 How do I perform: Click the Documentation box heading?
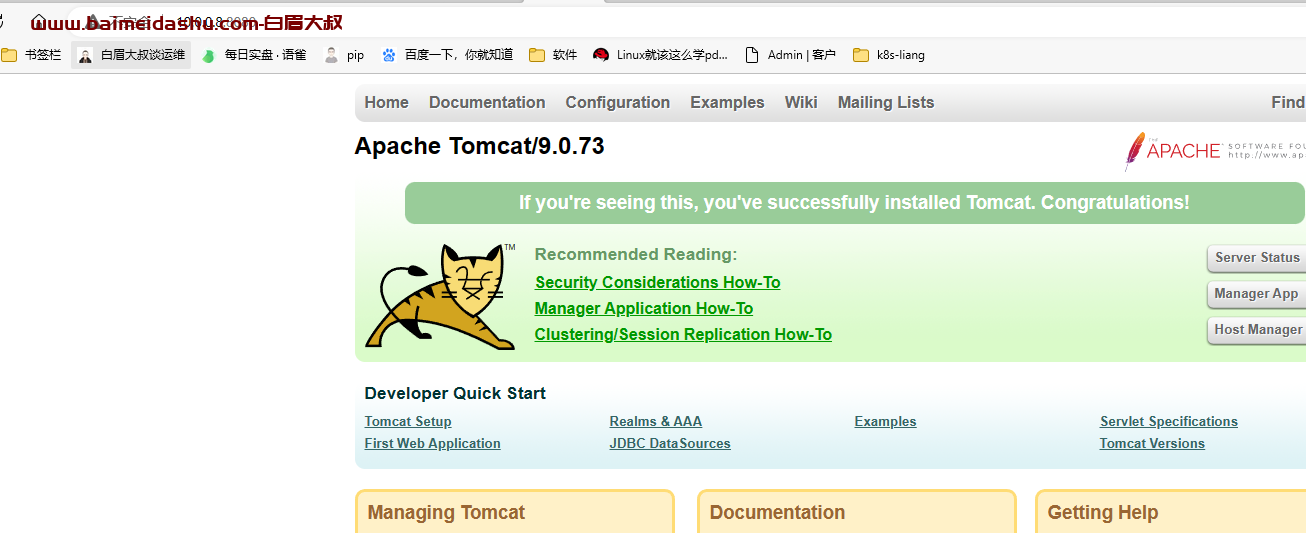[x=777, y=513]
